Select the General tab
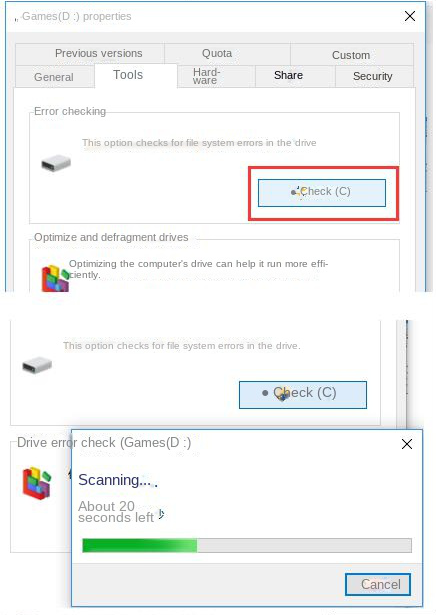 (54, 77)
